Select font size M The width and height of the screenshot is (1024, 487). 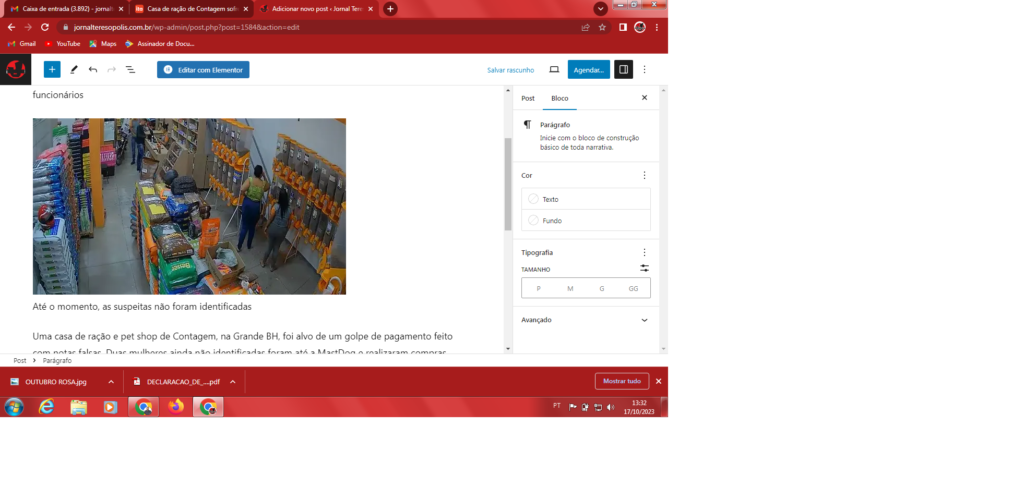570,288
